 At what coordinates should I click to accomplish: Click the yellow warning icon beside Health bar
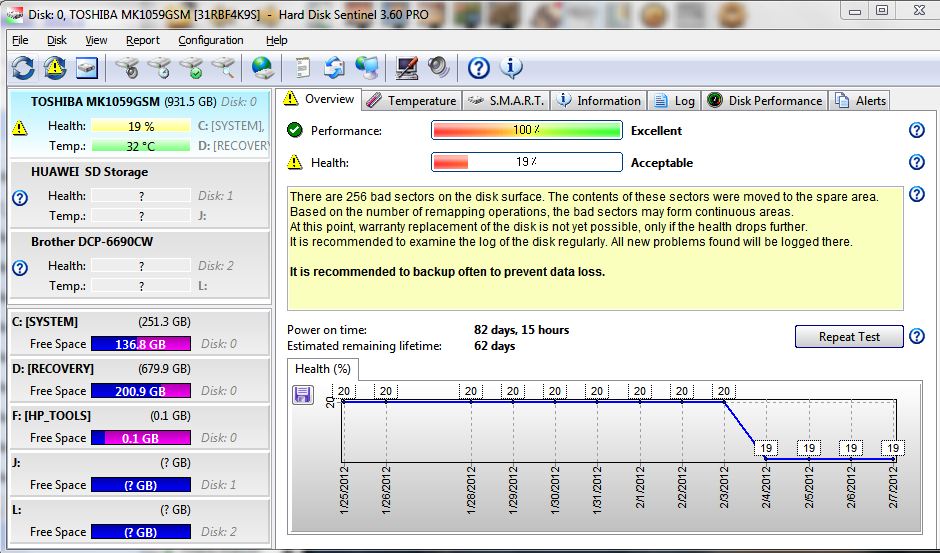(x=294, y=162)
